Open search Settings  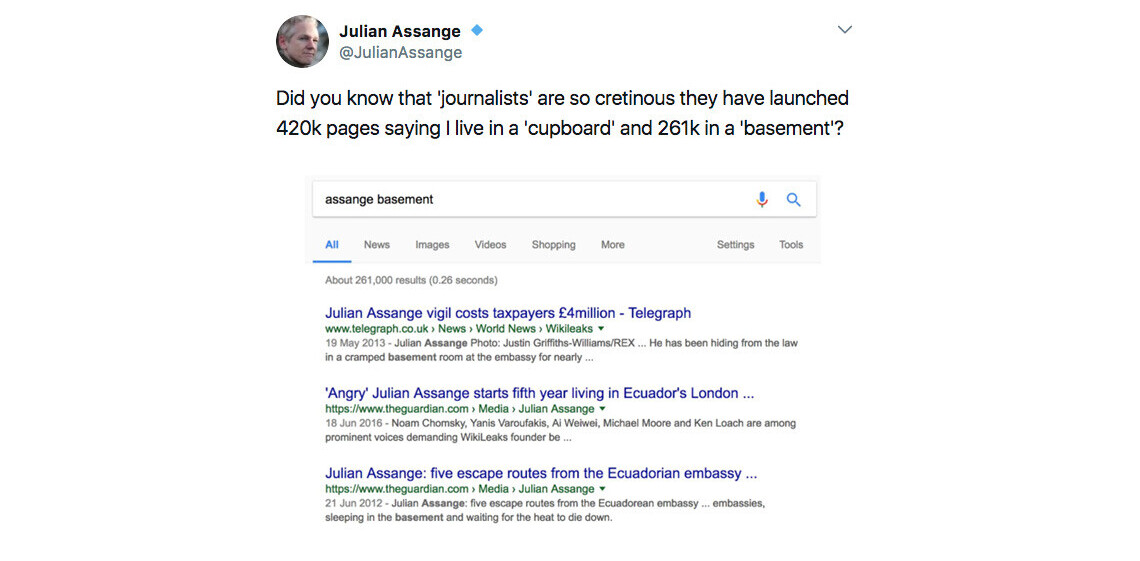point(735,245)
